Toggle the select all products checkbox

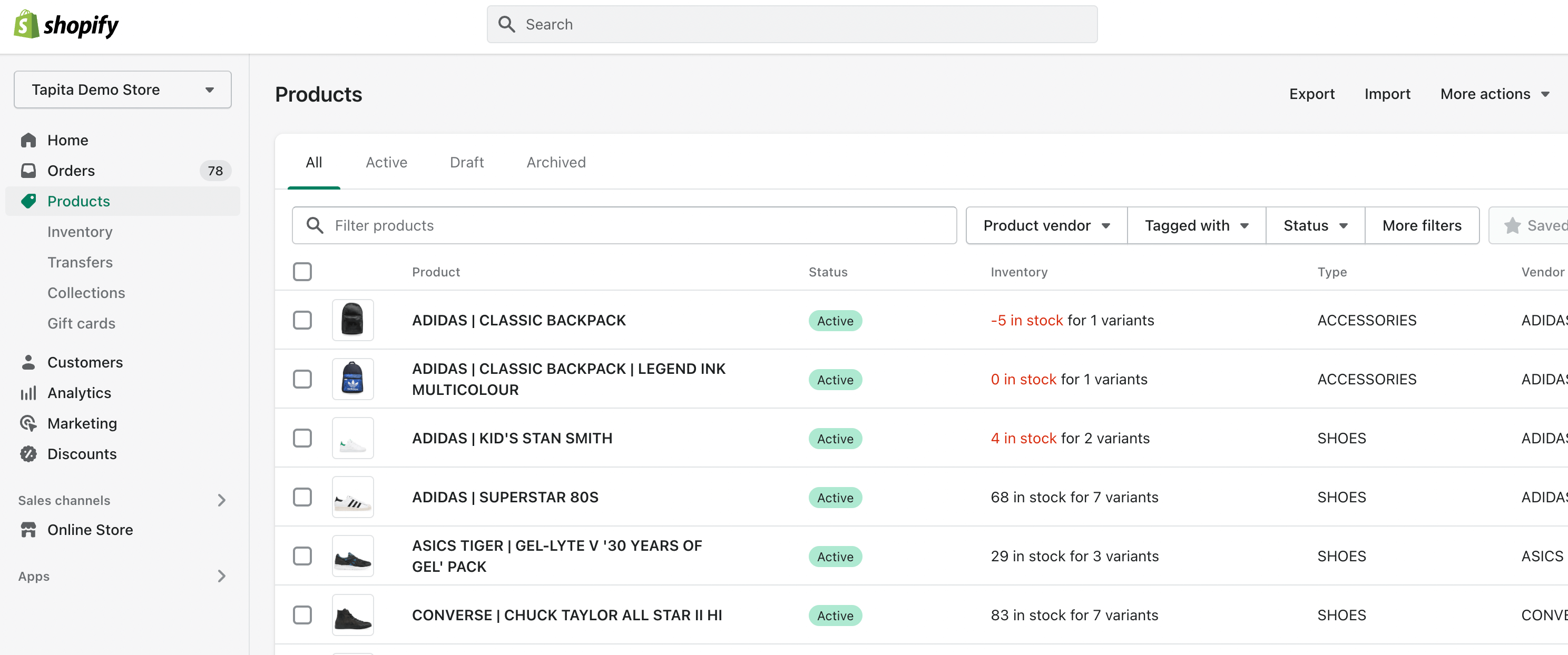click(x=302, y=271)
